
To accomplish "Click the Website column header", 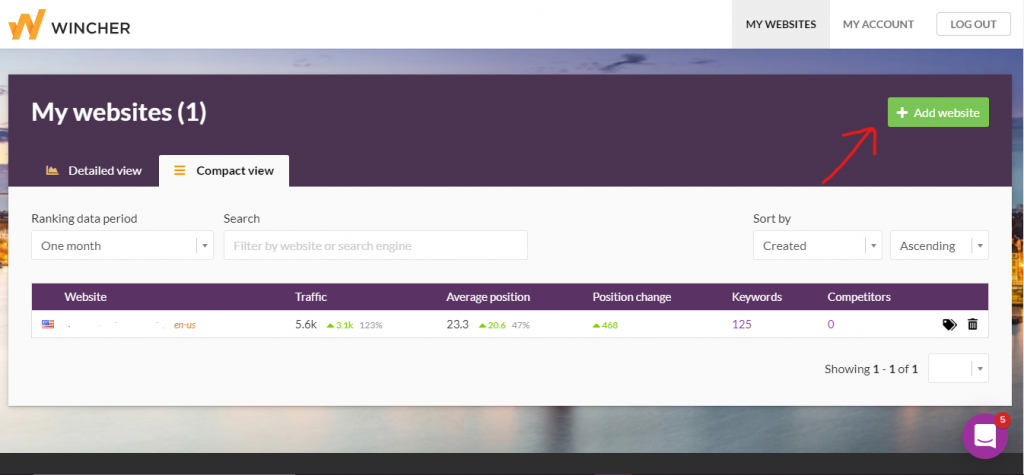I will pyautogui.click(x=86, y=297).
